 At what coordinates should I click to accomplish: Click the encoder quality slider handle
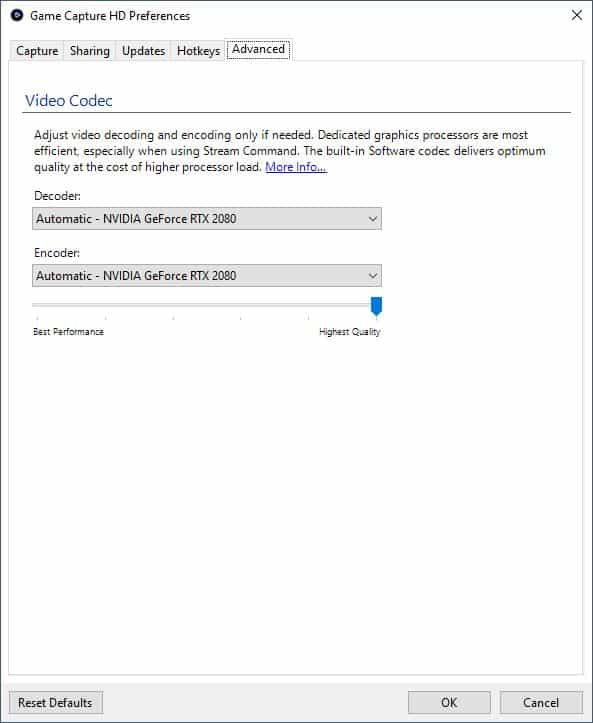click(x=377, y=307)
